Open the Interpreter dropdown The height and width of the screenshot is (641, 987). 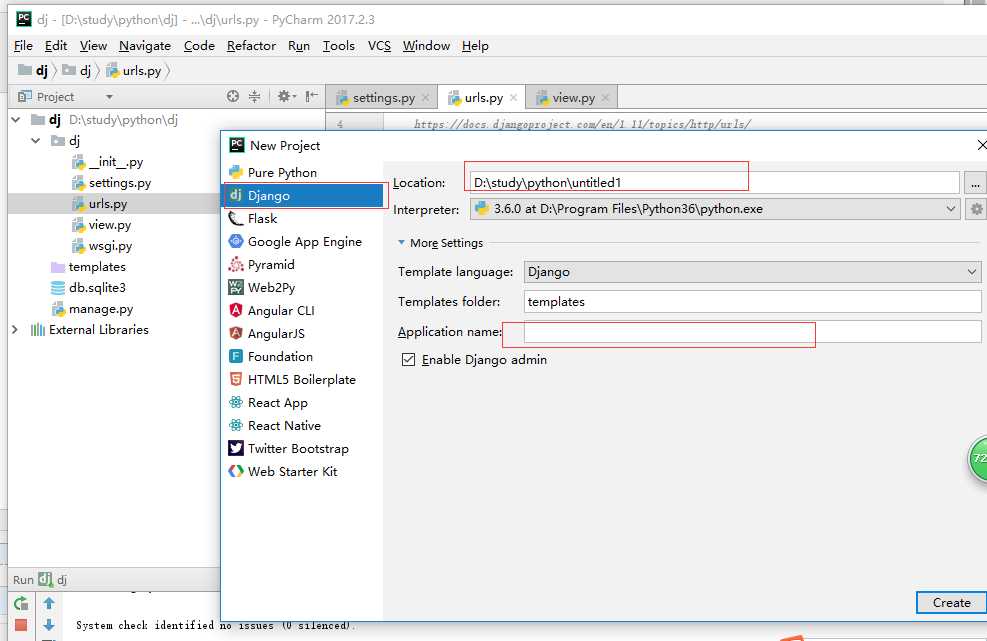click(x=951, y=209)
